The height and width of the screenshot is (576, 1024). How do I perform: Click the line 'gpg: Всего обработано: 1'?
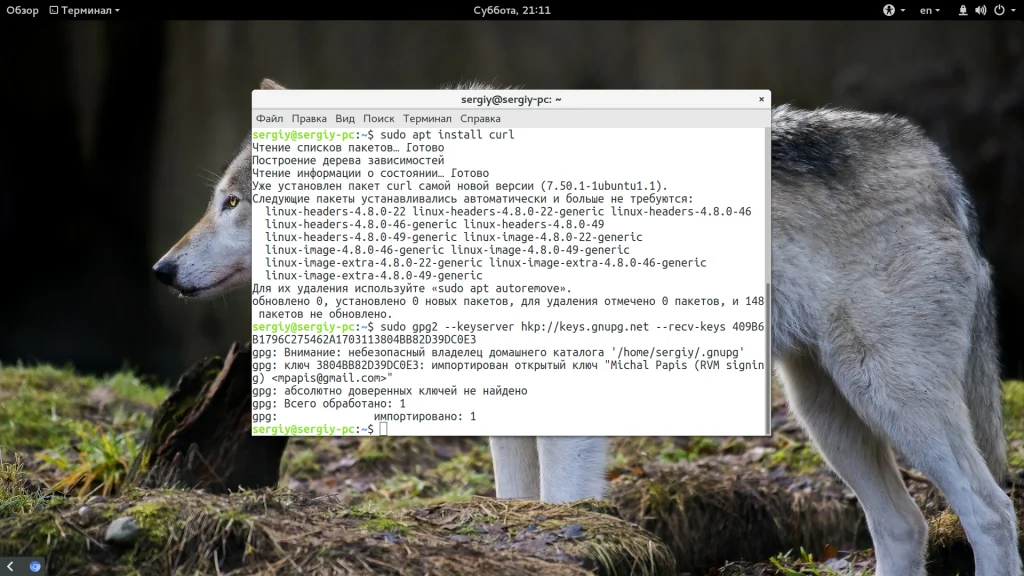click(328, 404)
